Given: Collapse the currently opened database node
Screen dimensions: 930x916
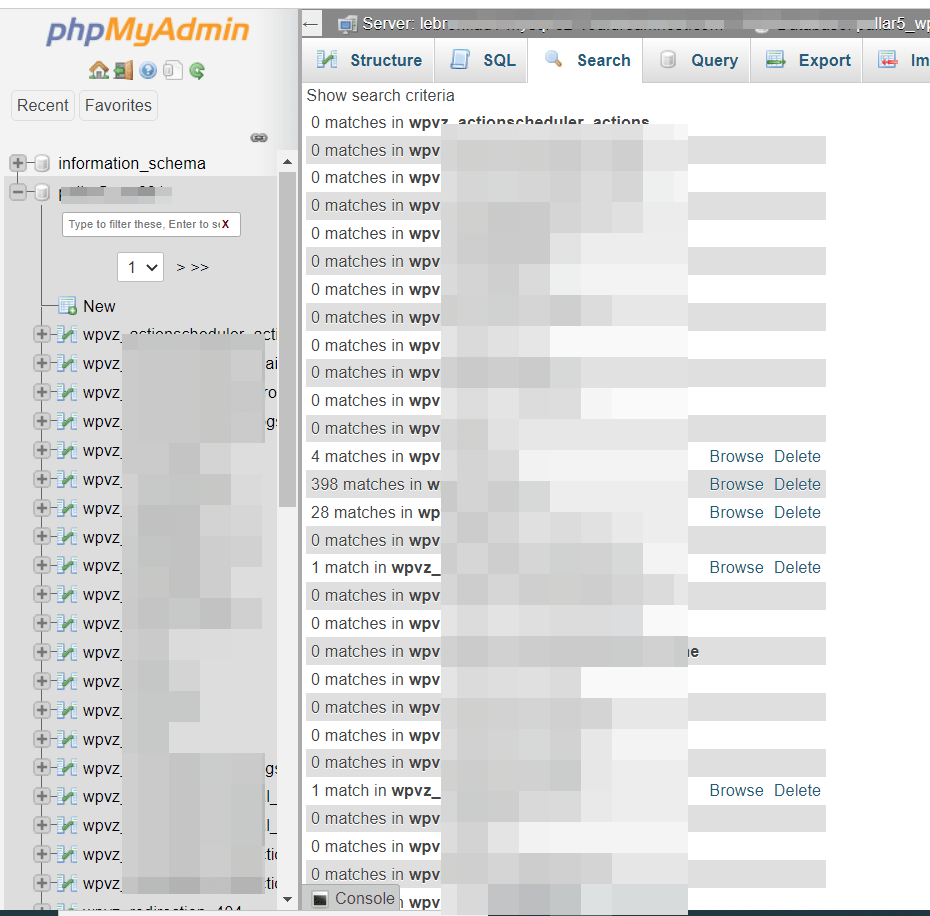Looking at the screenshot, I should [x=18, y=192].
